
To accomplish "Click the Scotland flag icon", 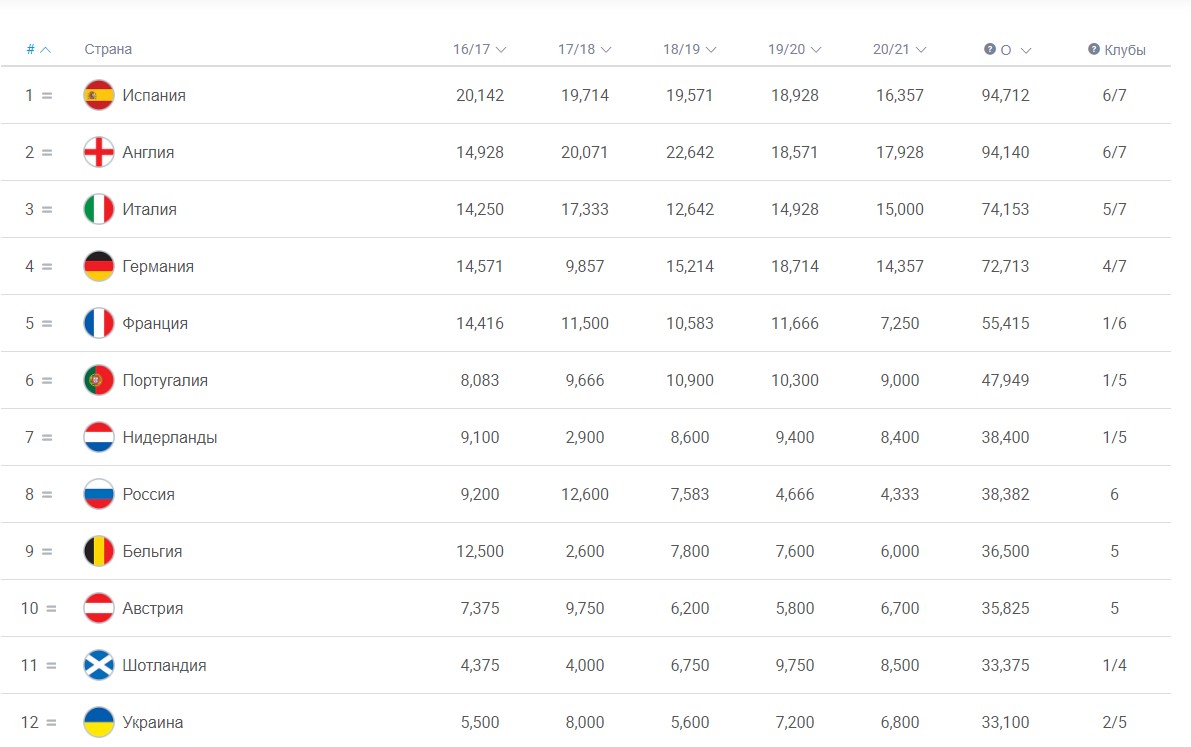I will [x=99, y=665].
